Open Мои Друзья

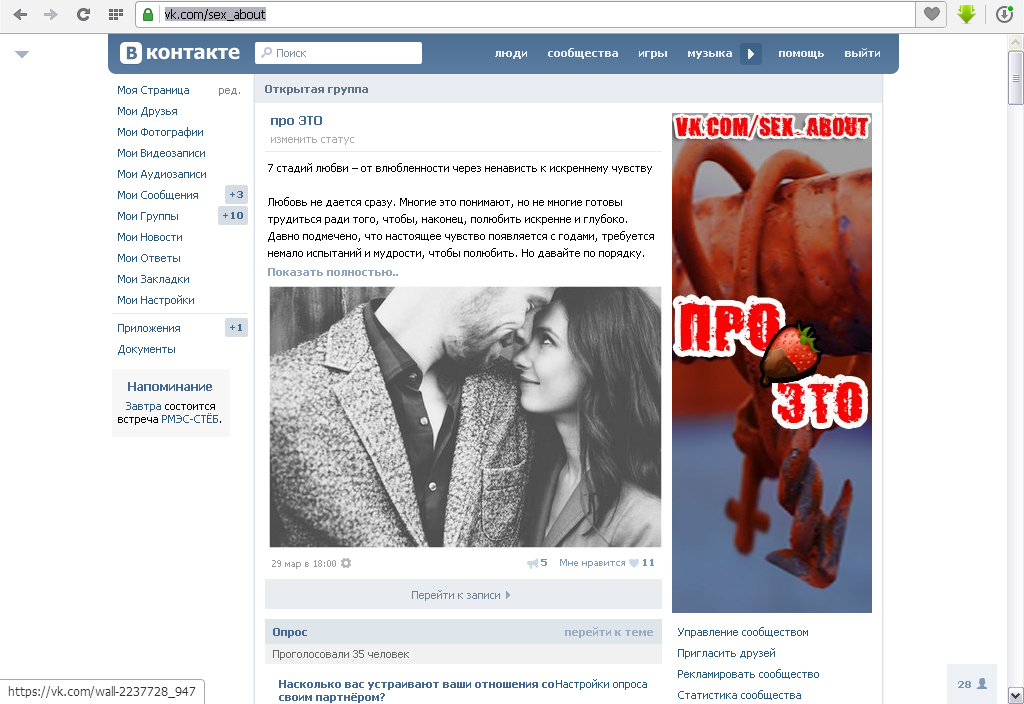[148, 111]
